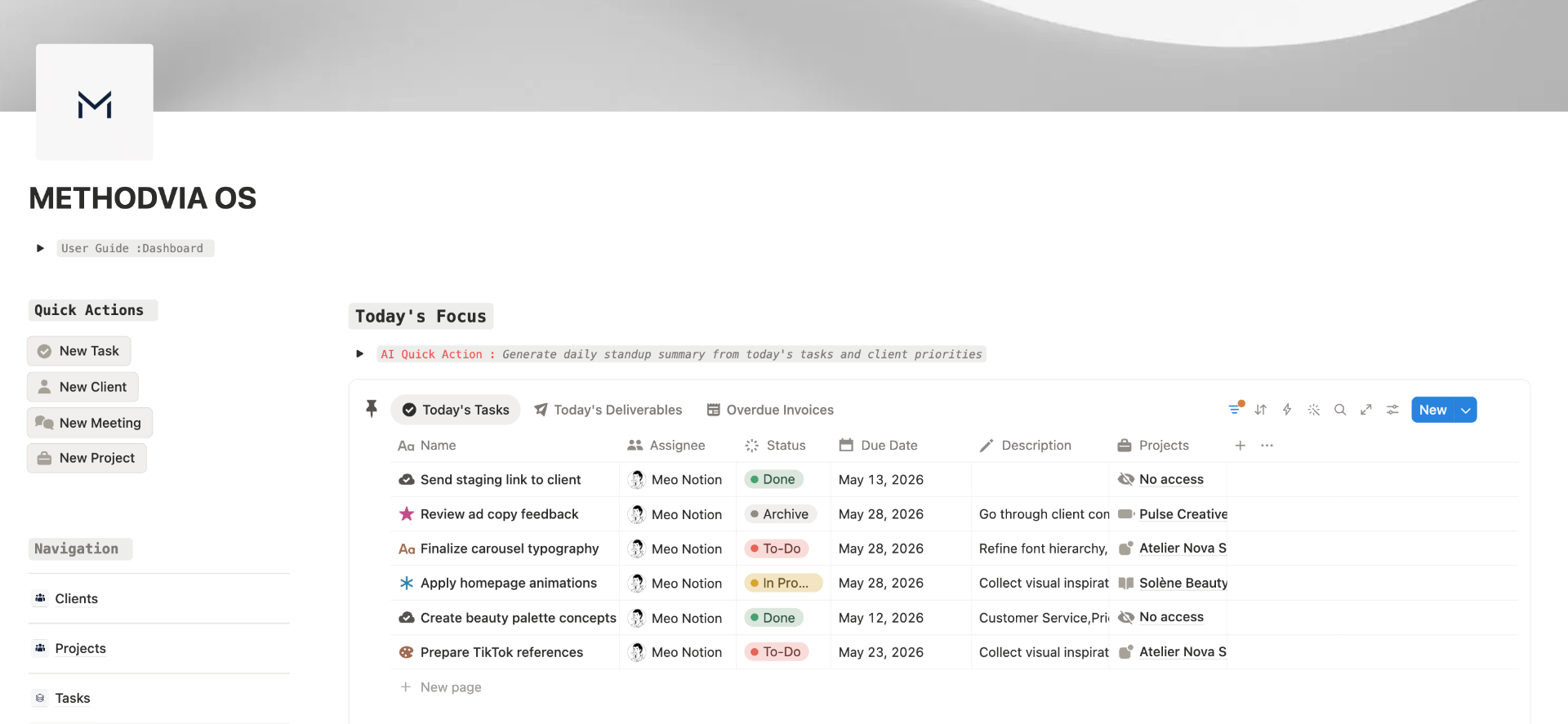
Task: Open the New button dropdown arrow
Action: [1466, 410]
